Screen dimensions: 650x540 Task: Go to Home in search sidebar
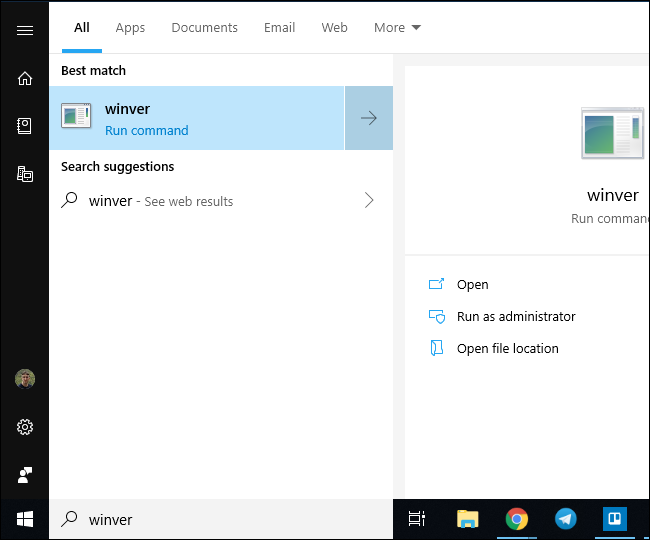tap(25, 78)
